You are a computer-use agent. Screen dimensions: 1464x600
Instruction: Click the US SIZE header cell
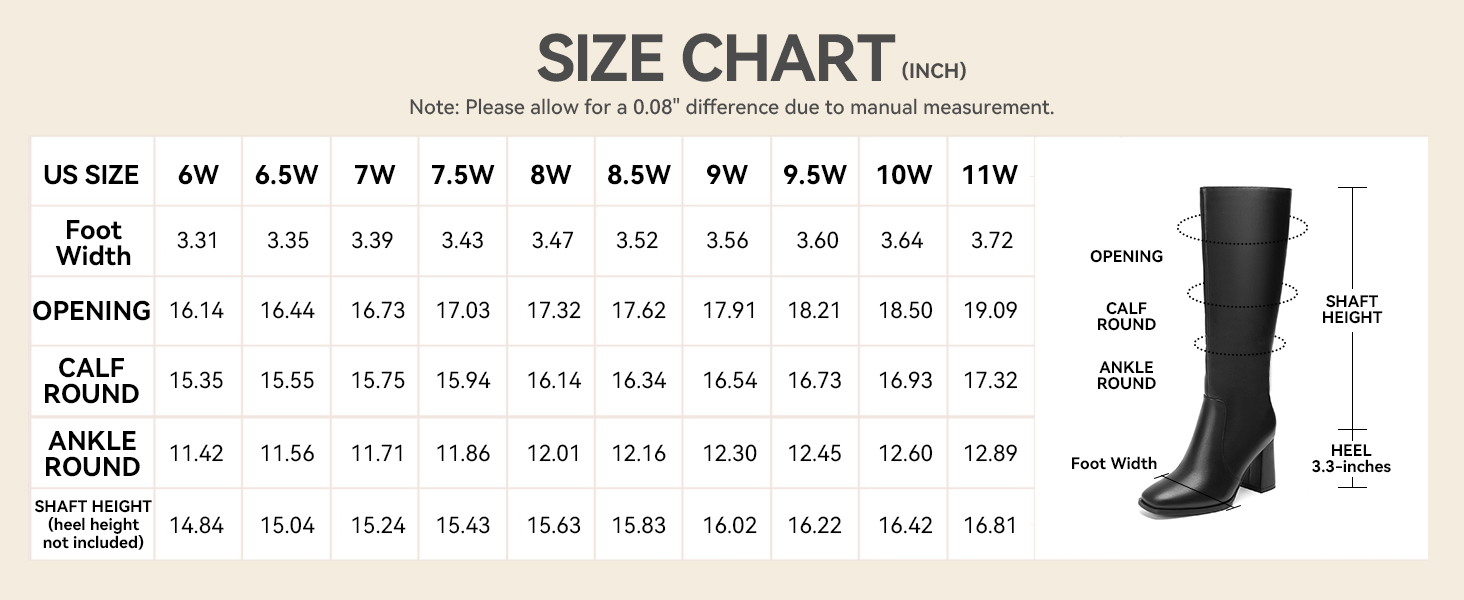pyautogui.click(x=91, y=175)
